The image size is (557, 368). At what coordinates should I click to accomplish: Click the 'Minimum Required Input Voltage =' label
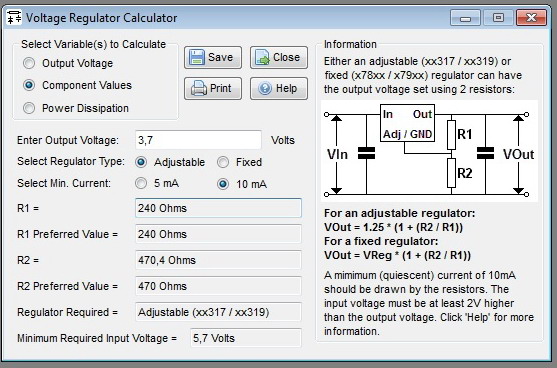click(x=97, y=338)
